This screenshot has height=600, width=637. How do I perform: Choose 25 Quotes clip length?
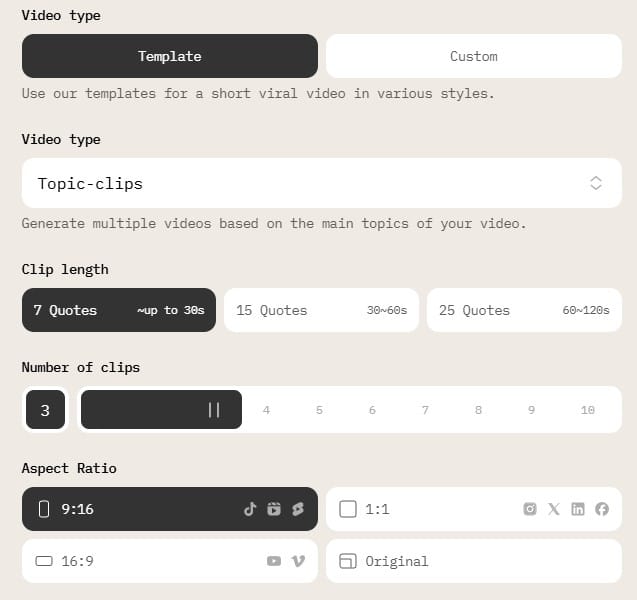[x=524, y=310]
